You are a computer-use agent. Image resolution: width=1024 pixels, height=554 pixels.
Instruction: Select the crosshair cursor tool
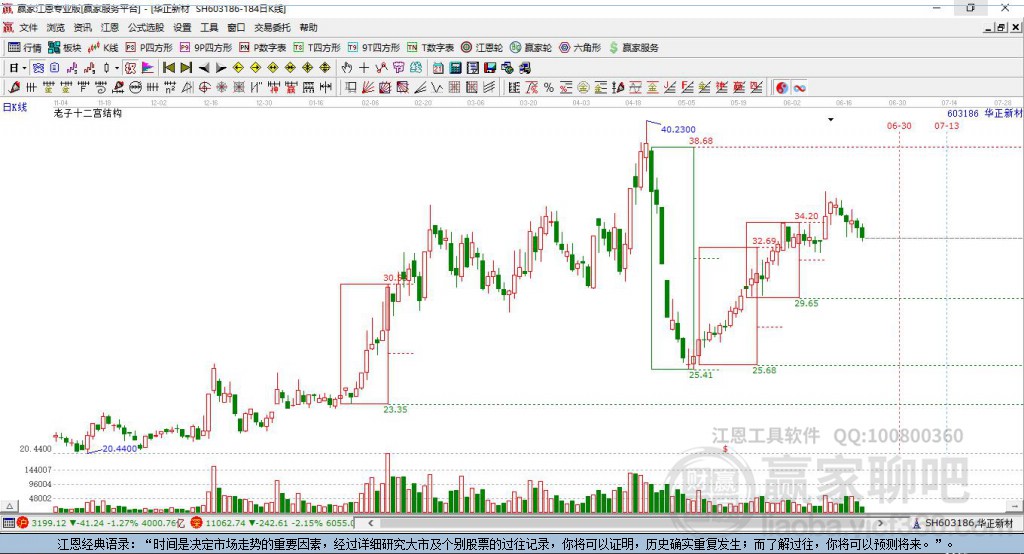point(364,67)
